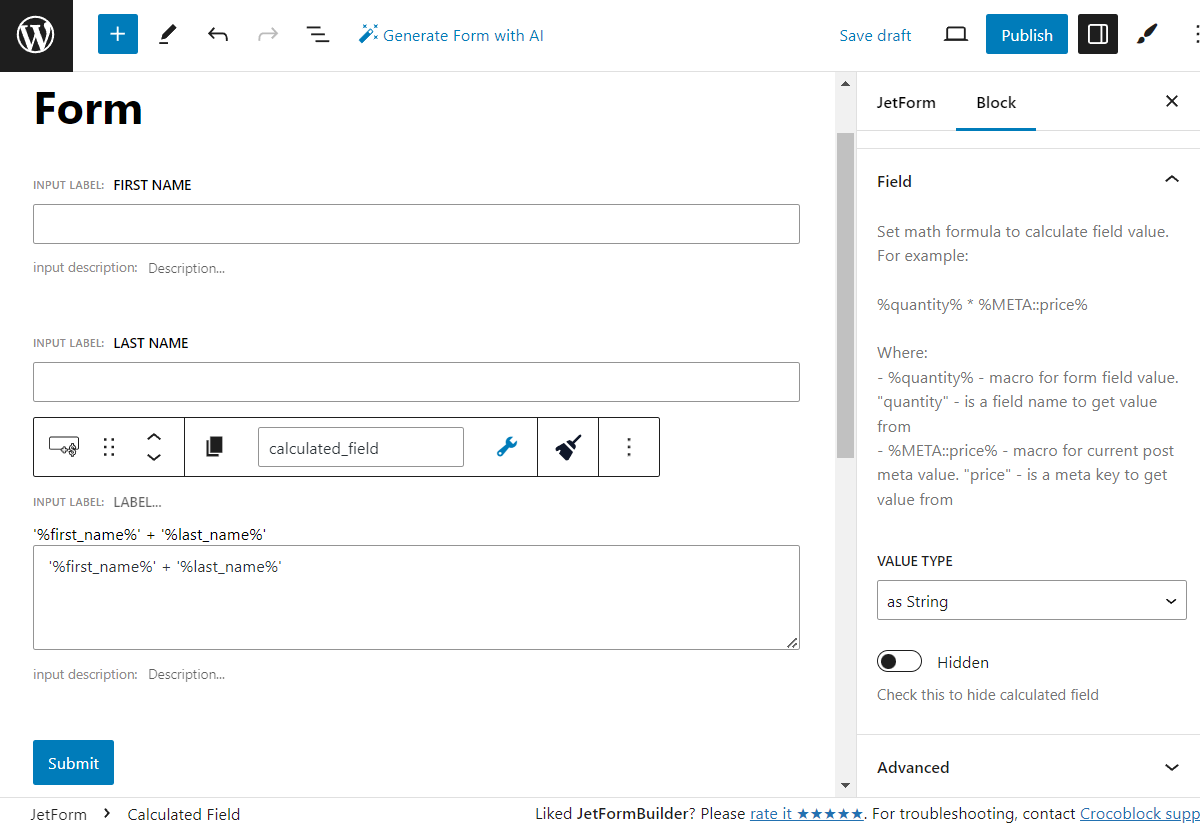This screenshot has height=824, width=1200.
Task: Click the calculated_field name input box
Action: coord(360,447)
